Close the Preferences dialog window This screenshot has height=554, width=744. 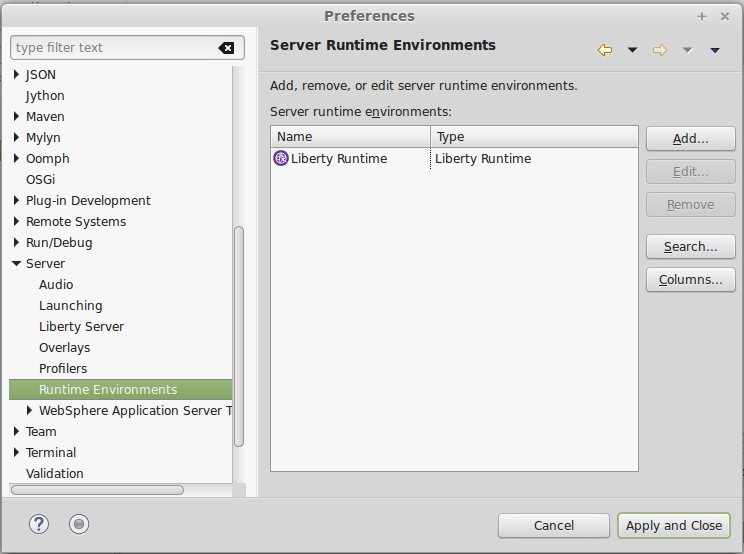(725, 17)
